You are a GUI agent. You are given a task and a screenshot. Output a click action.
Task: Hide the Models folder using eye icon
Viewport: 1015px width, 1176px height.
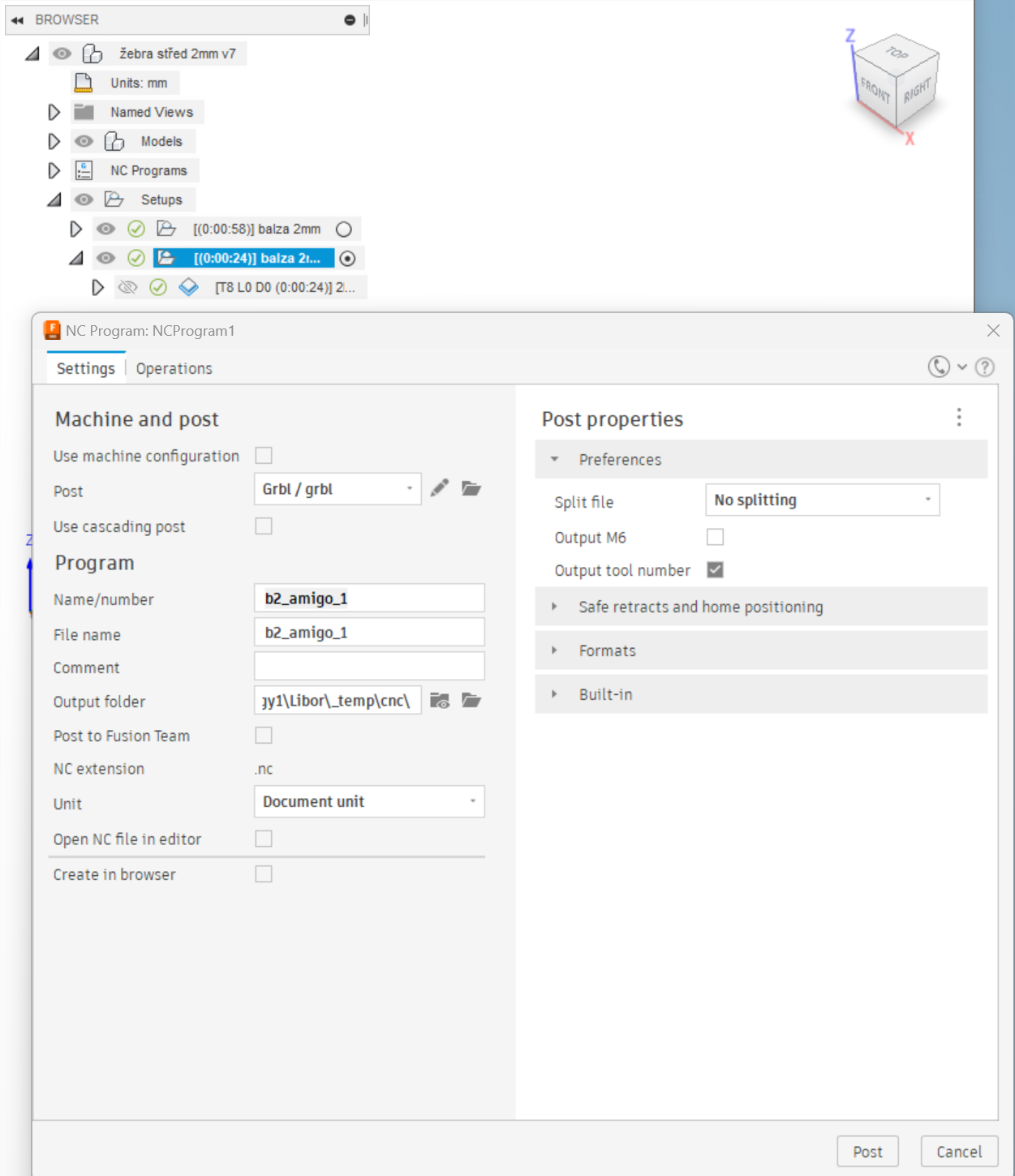(84, 141)
